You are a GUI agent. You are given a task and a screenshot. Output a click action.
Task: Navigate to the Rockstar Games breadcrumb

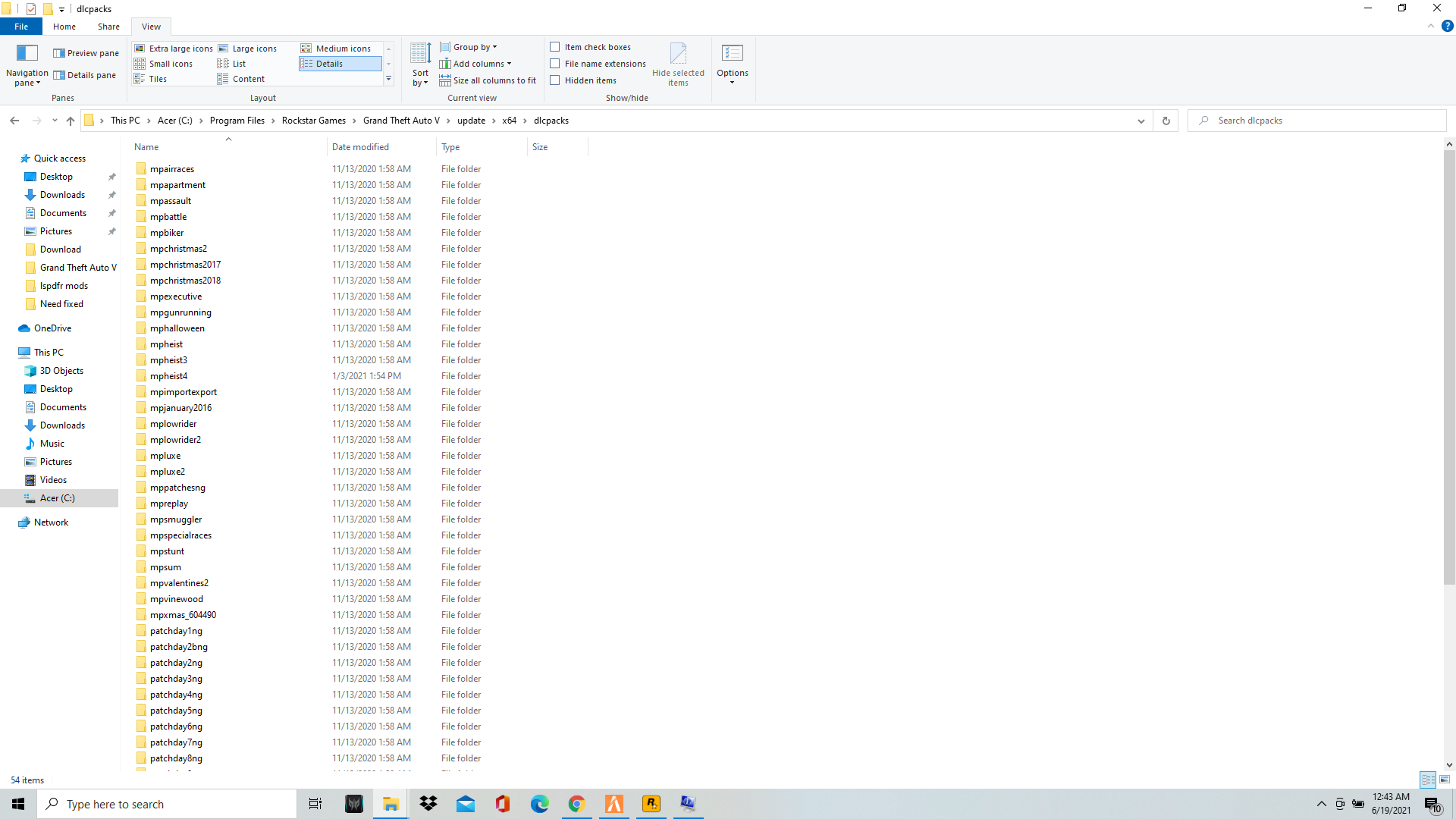click(313, 121)
